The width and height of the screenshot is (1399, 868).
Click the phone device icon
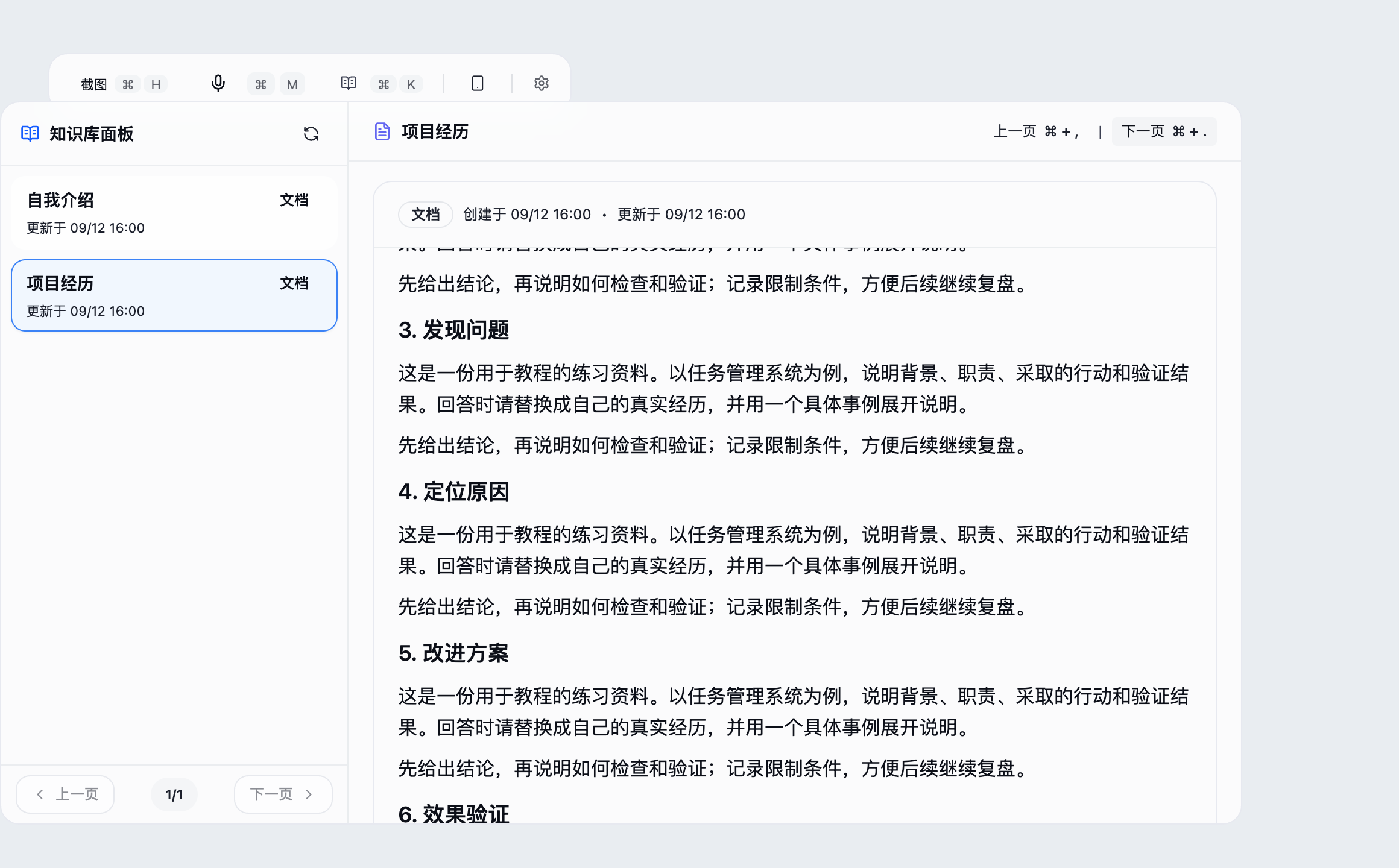(478, 83)
